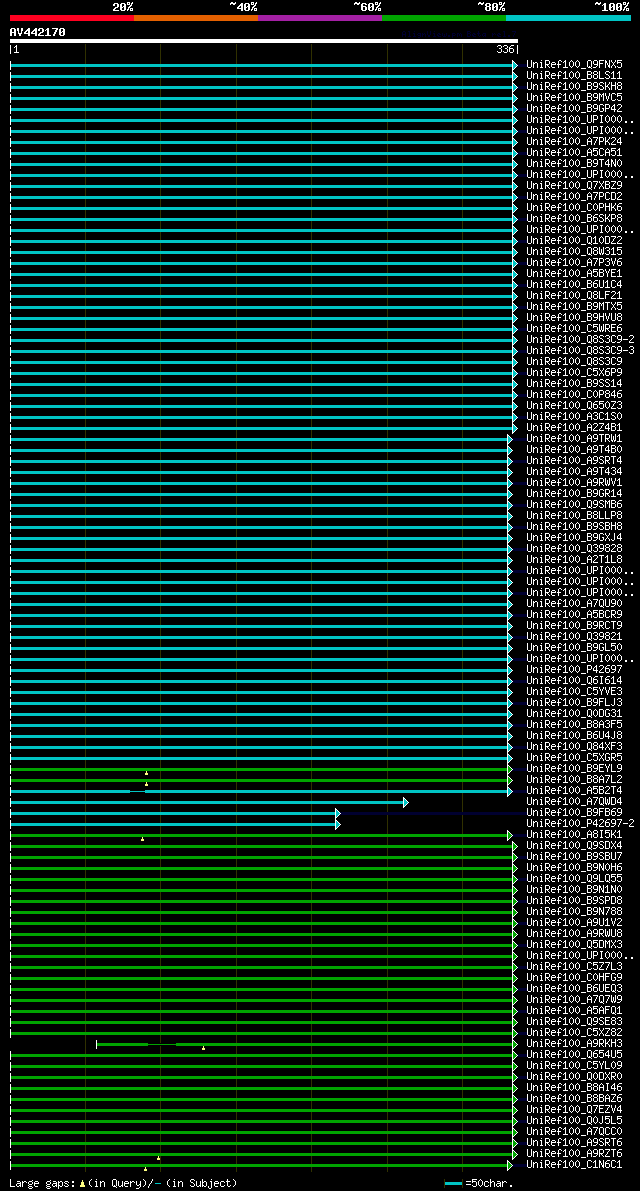Click the UniRef100_B9MVC5 label

tap(574, 97)
